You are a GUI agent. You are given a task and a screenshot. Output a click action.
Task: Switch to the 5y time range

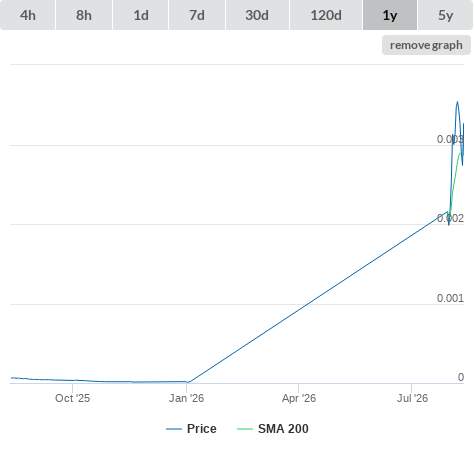pyautogui.click(x=445, y=15)
